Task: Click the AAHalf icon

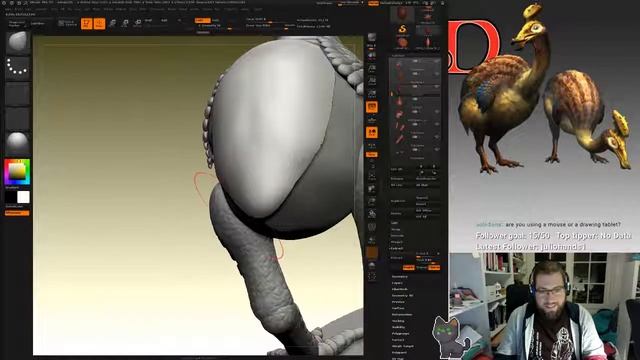Action: [x=372, y=94]
